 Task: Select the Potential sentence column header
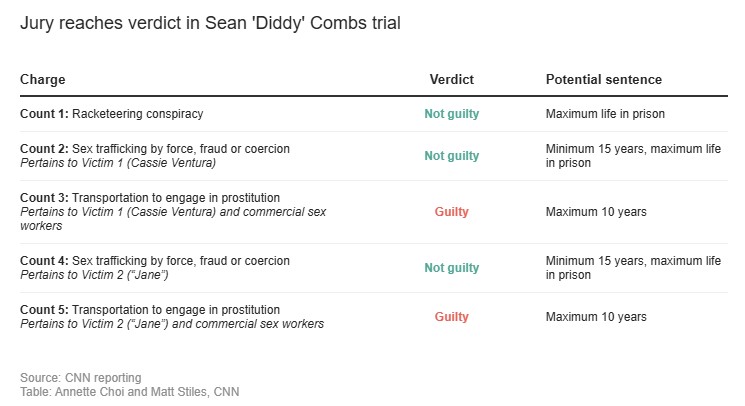(x=603, y=79)
